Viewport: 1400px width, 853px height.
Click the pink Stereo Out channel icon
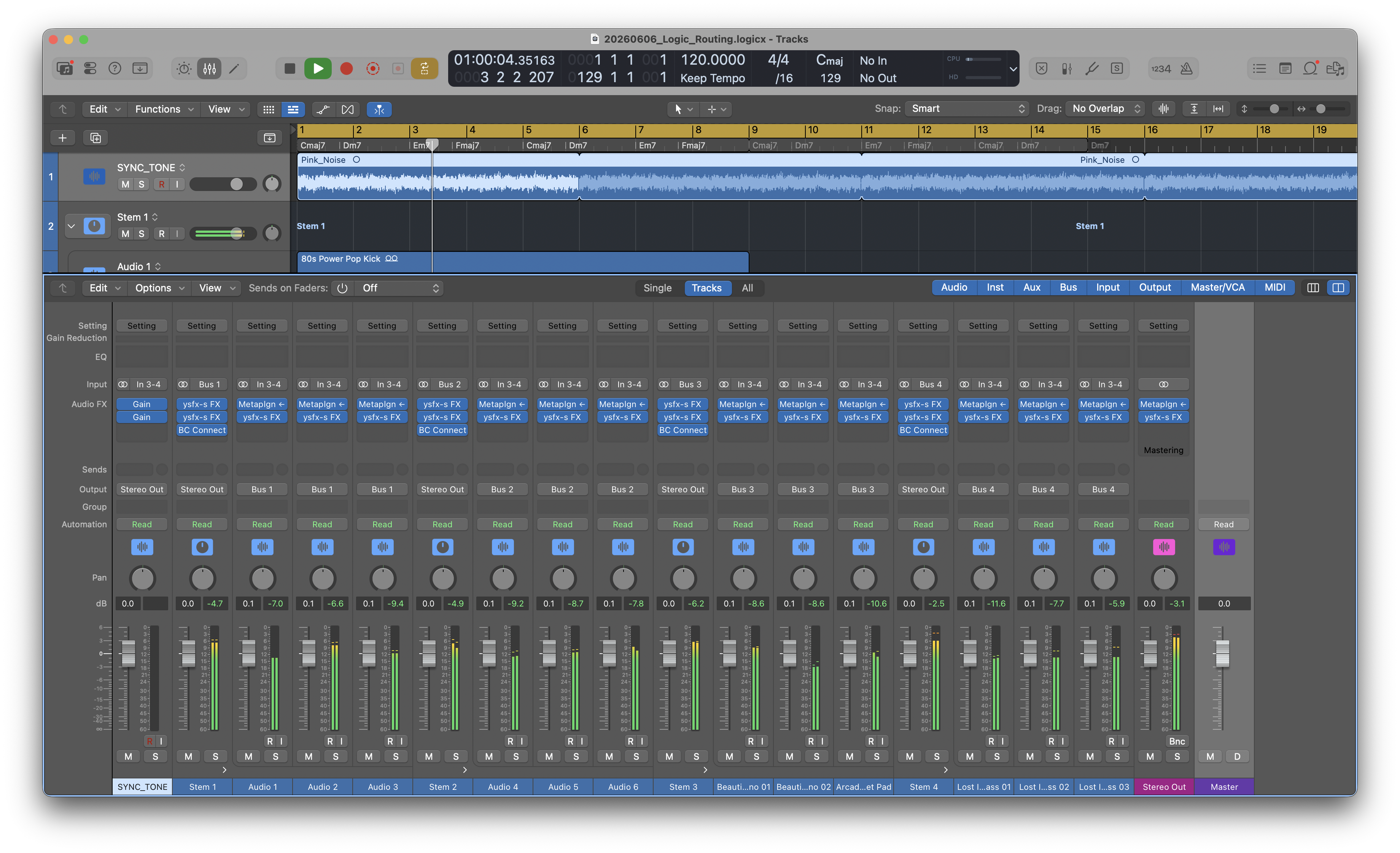(x=1164, y=547)
